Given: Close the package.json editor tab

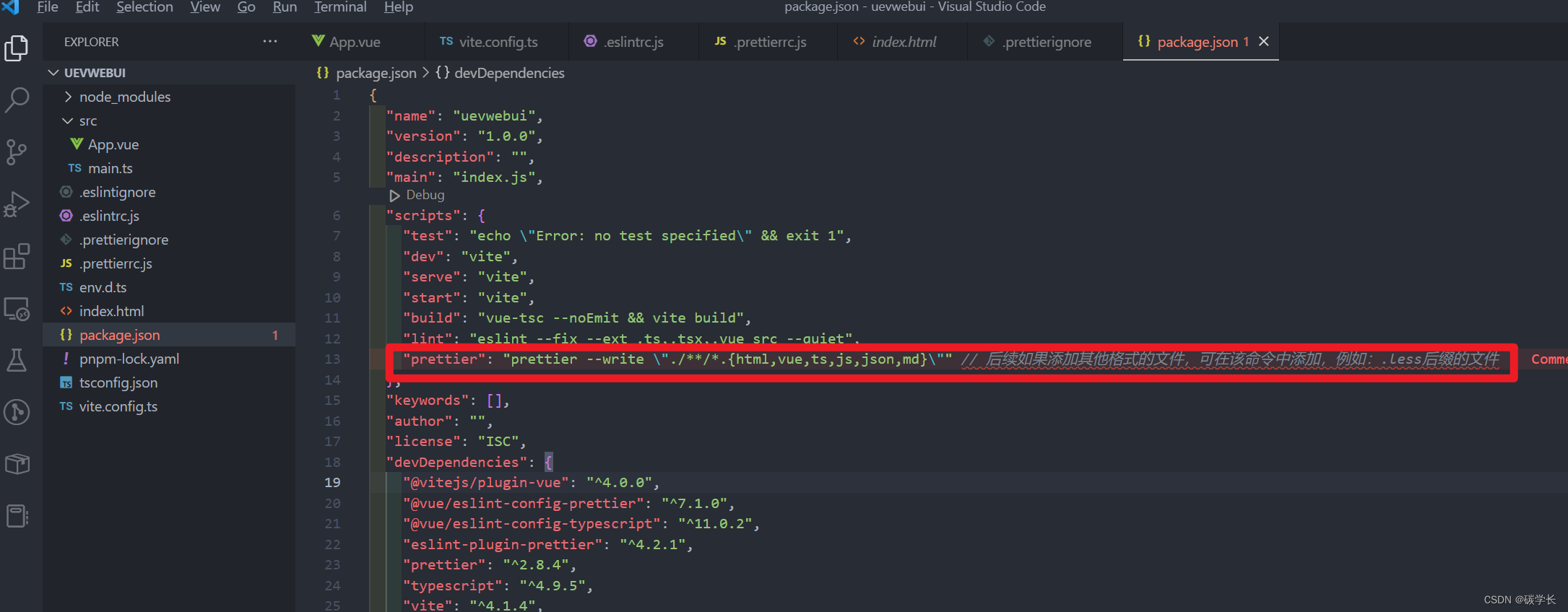Looking at the screenshot, I should pos(1264,41).
